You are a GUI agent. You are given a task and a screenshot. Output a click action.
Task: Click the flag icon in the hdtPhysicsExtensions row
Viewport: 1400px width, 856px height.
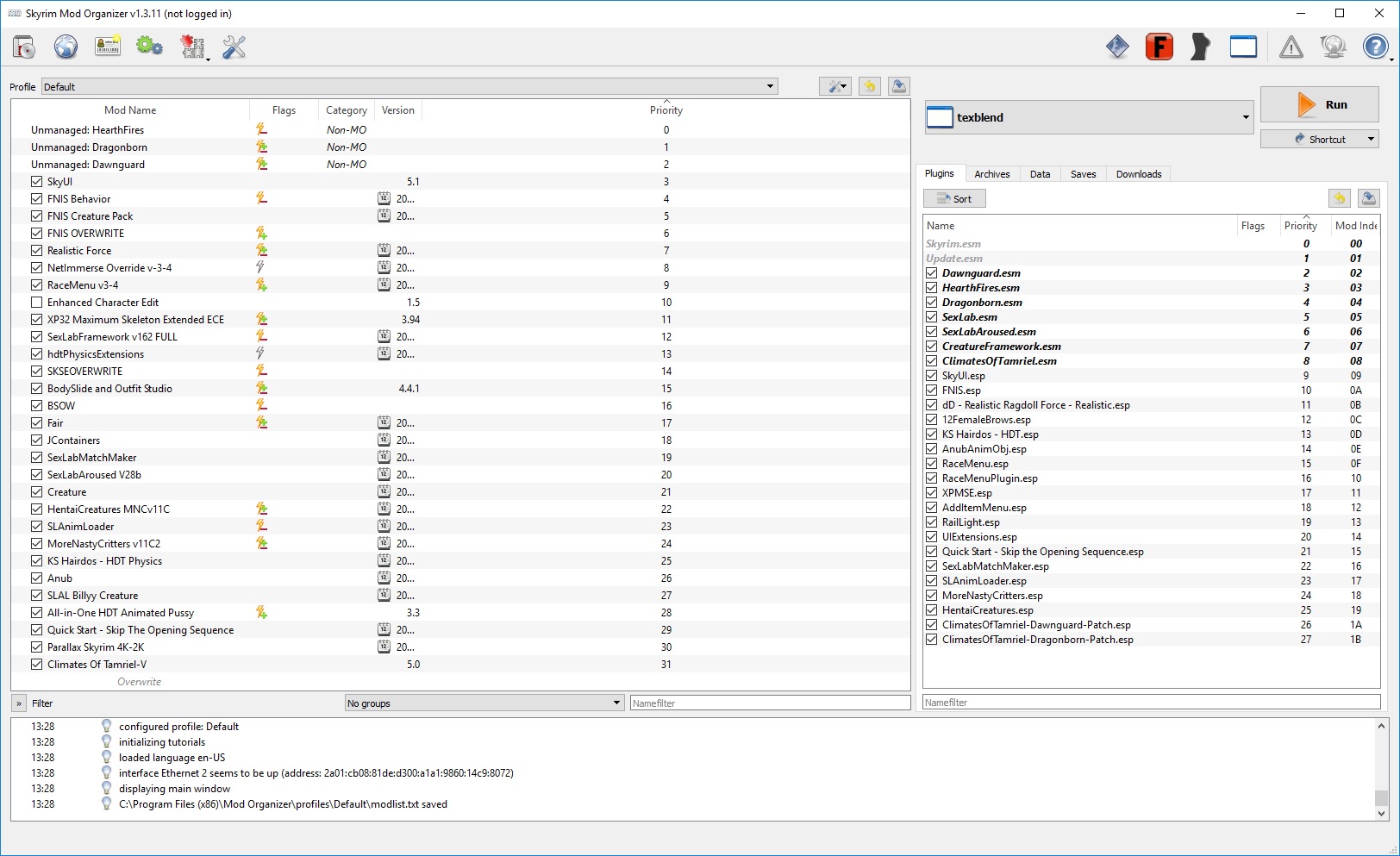point(260,353)
